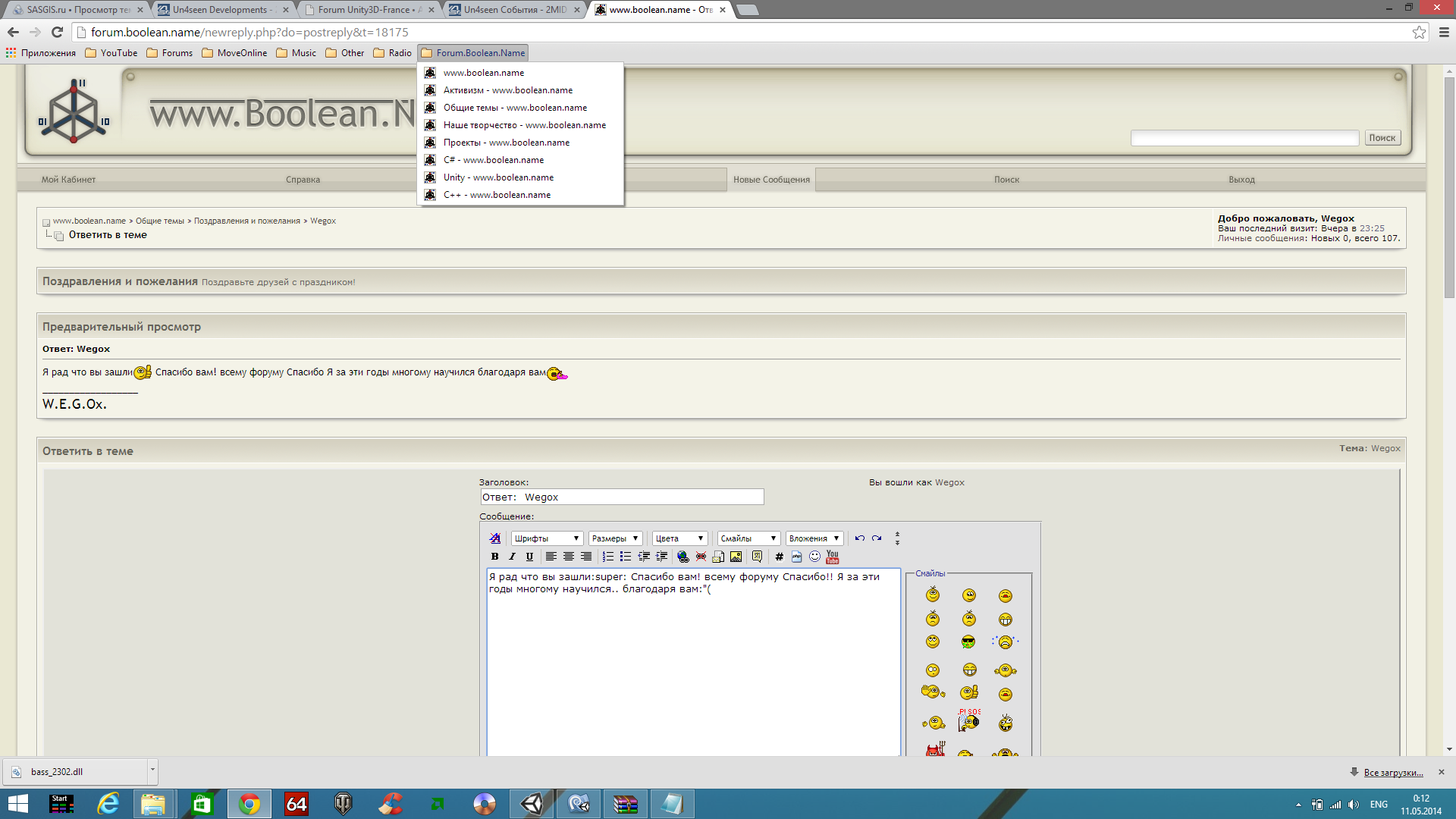Expand the Цвета colors dropdown
Image resolution: width=1456 pixels, height=819 pixels.
coord(679,538)
